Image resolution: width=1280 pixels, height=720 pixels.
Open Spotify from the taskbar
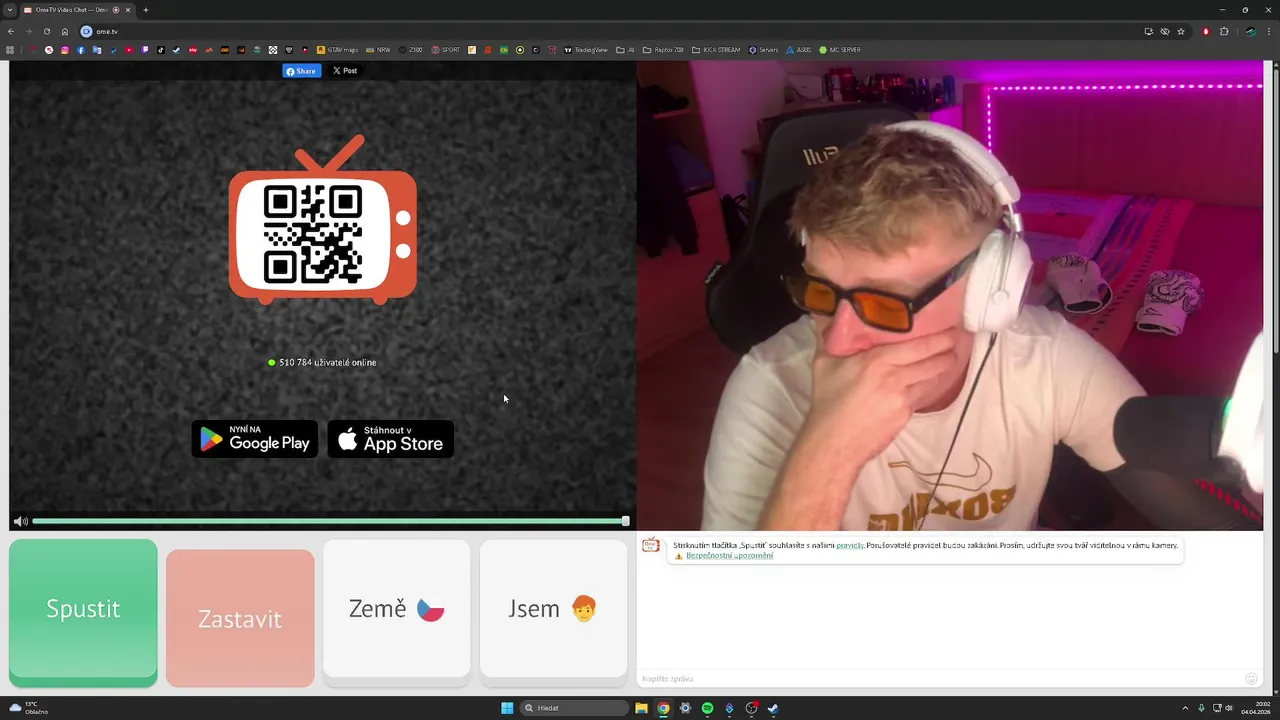point(707,708)
